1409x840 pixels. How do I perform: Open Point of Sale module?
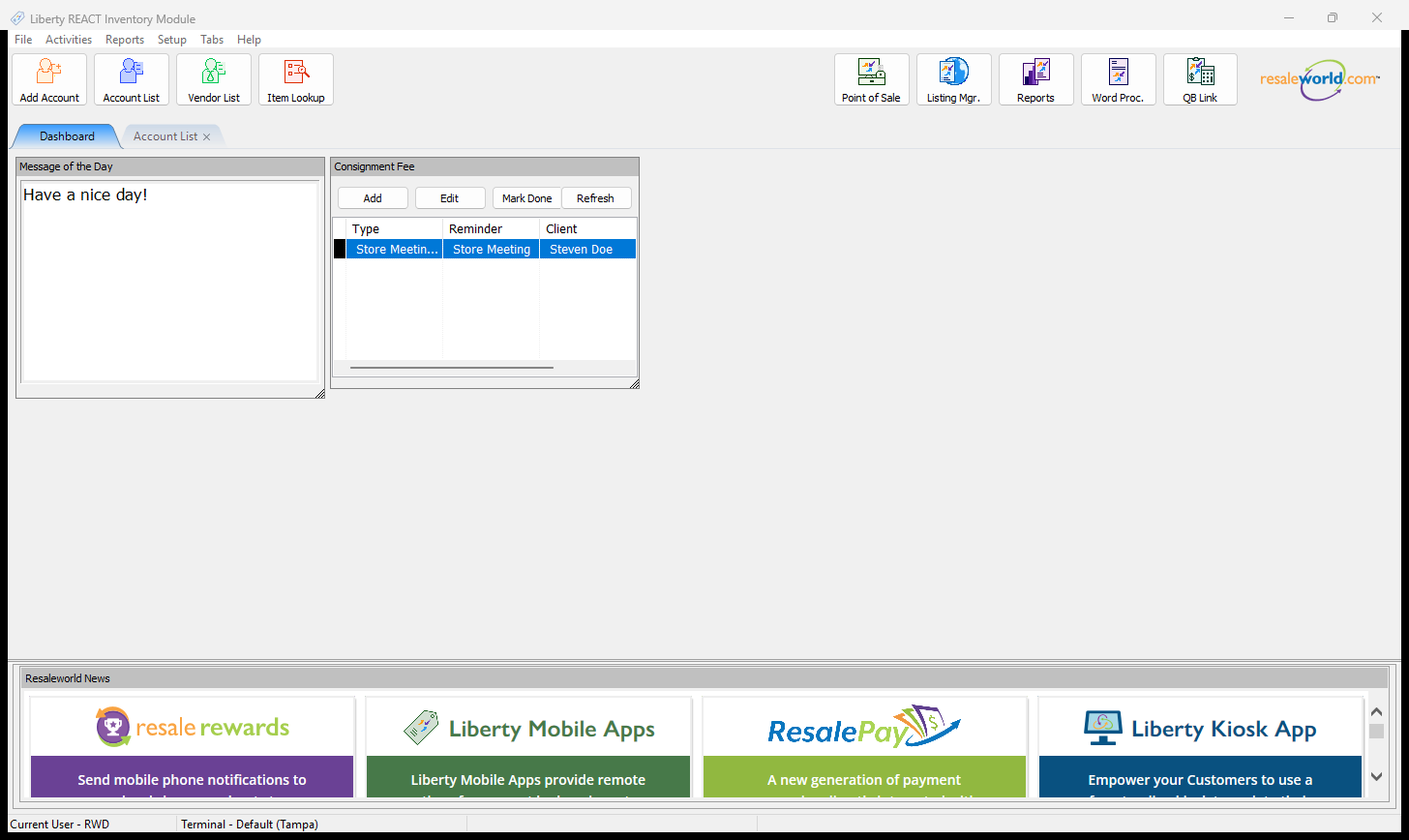pos(872,79)
